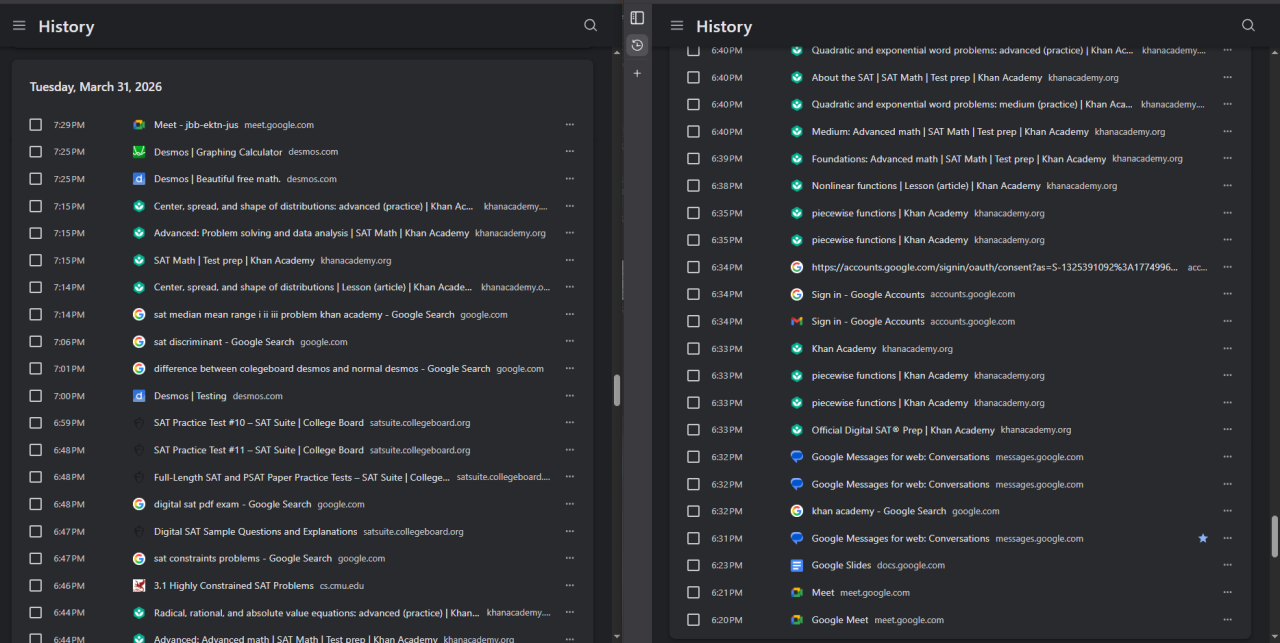Toggle the sidebar panel icon between the panes
The image size is (1280, 643).
pos(637,18)
